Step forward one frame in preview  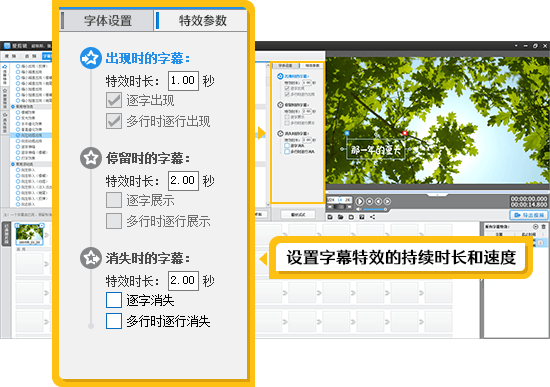[x=387, y=201]
